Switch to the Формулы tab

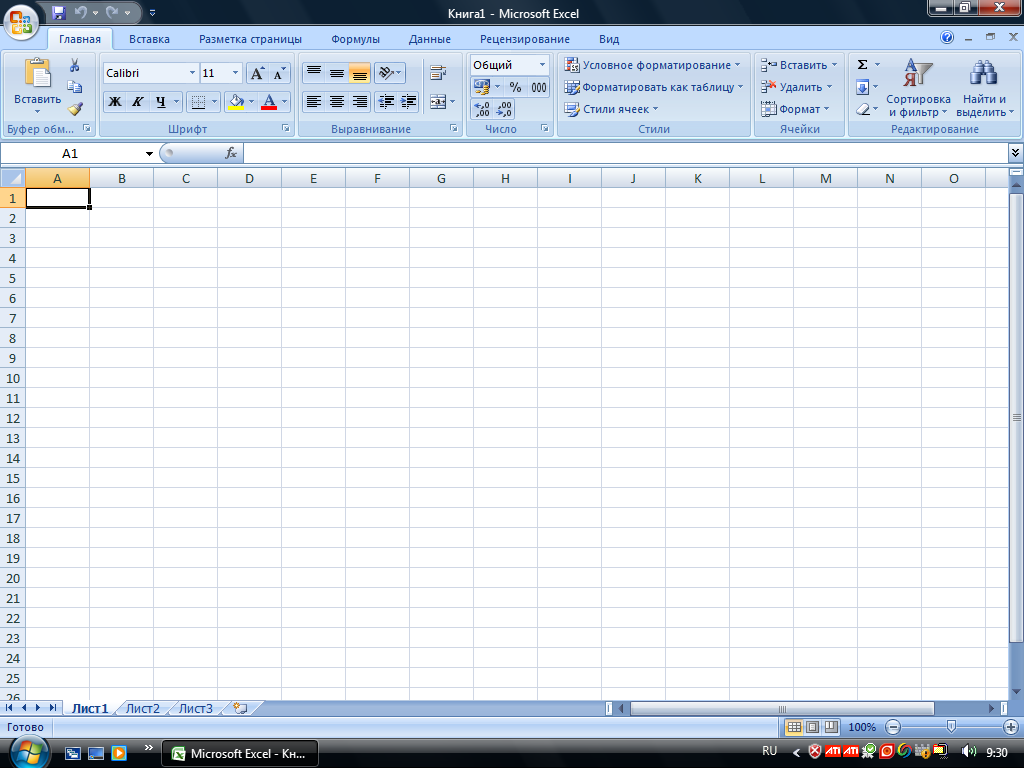(355, 39)
